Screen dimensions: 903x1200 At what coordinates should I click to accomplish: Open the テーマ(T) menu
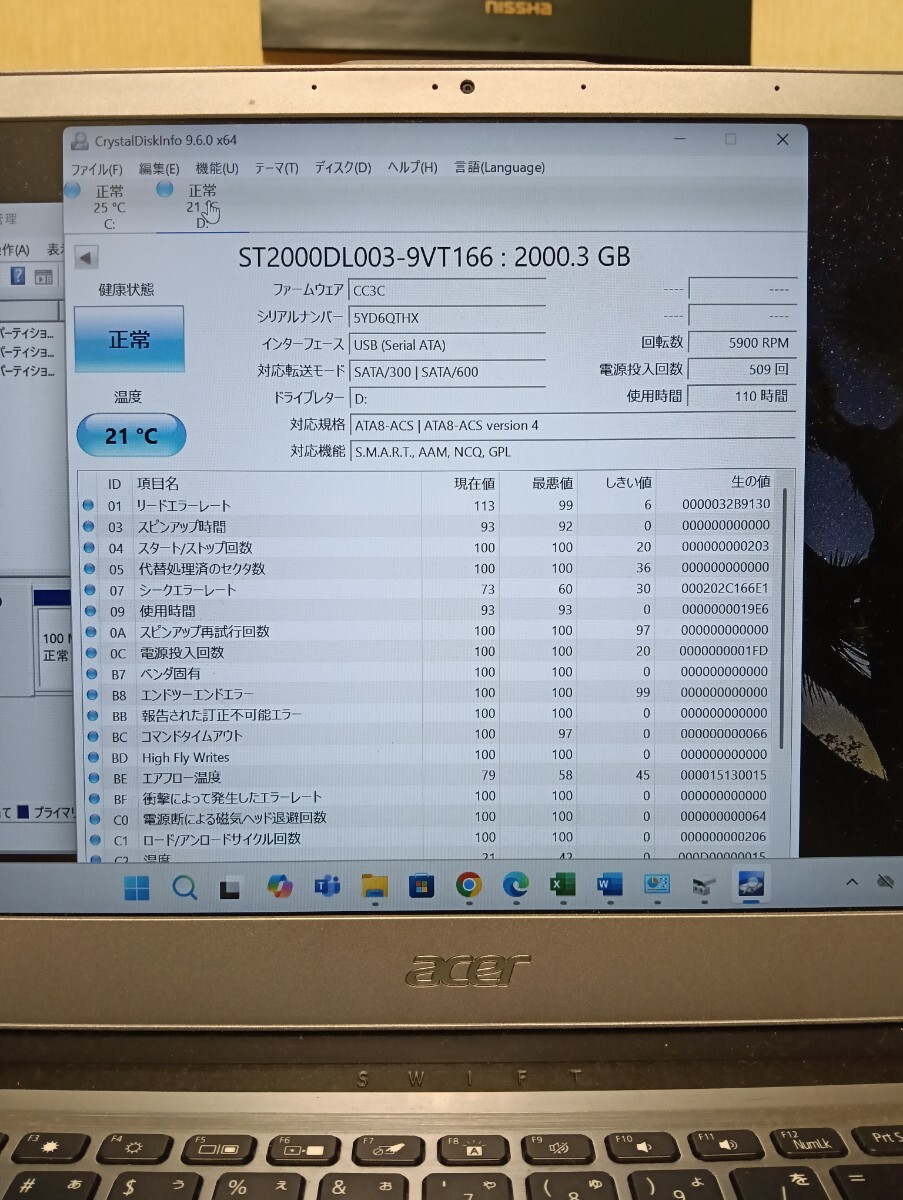(276, 168)
